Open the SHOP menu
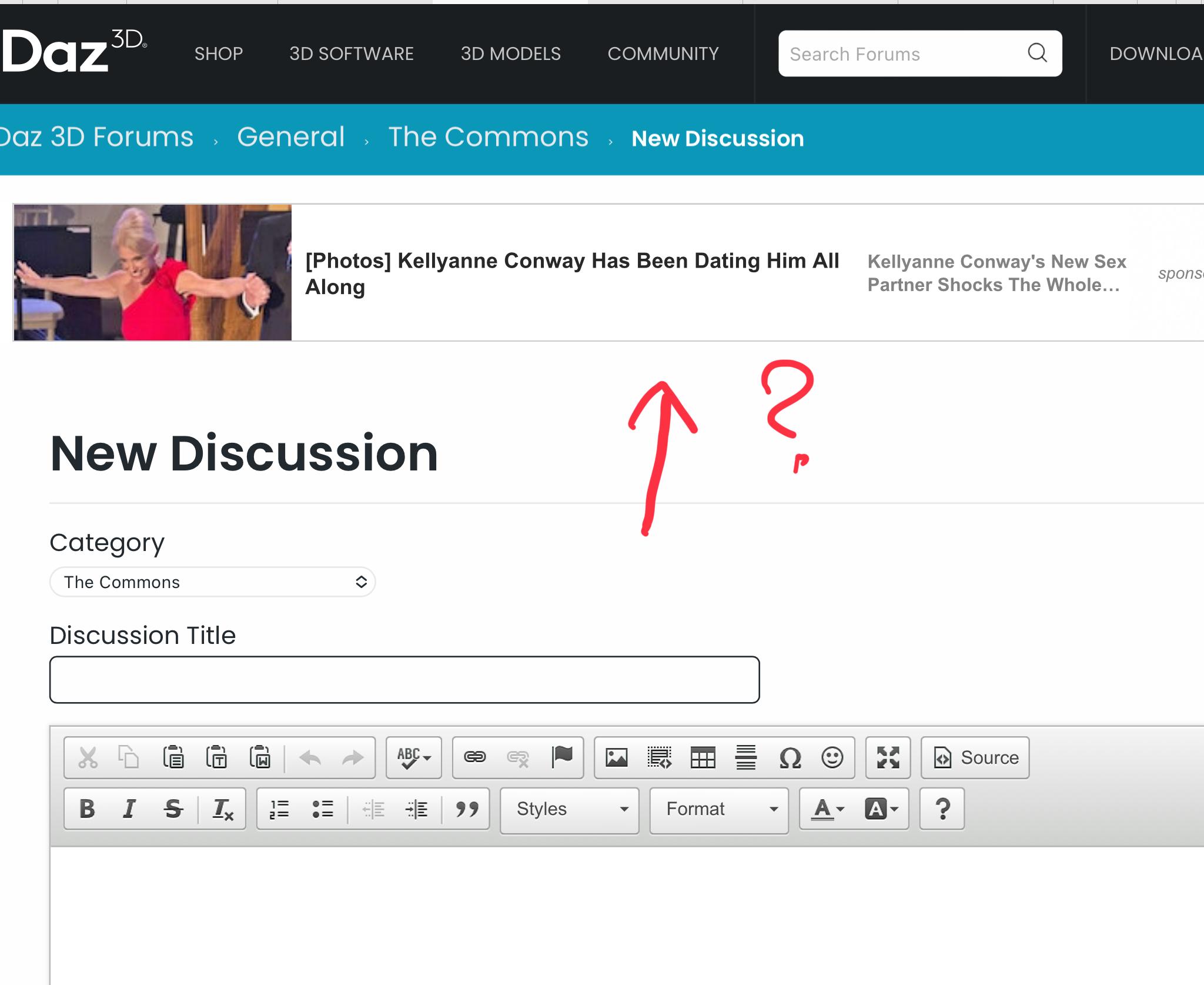1204x985 pixels. point(219,54)
